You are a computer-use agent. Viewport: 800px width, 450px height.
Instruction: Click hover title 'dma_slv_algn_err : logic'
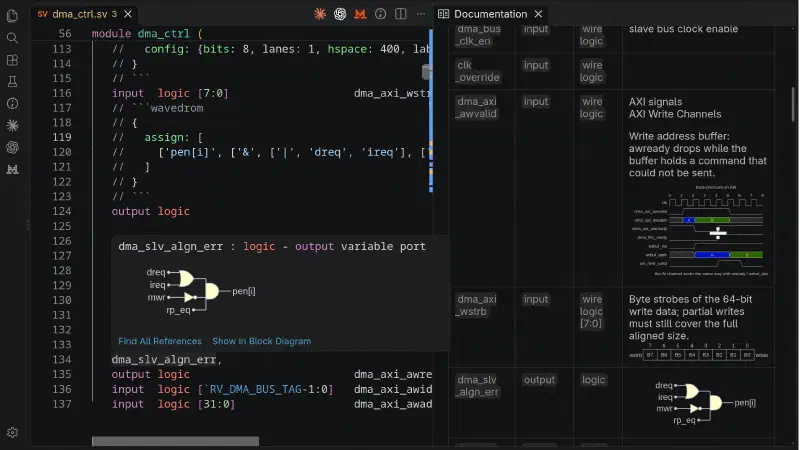pyautogui.click(x=196, y=246)
